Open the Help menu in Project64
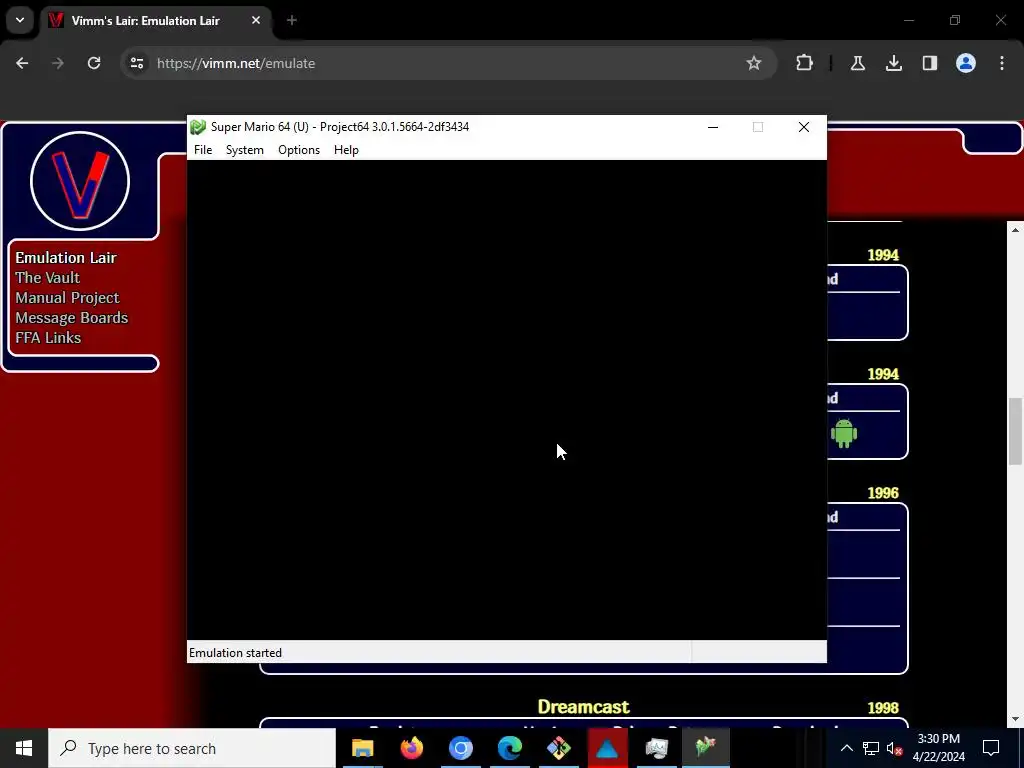The height and width of the screenshot is (768, 1024). pos(346,150)
